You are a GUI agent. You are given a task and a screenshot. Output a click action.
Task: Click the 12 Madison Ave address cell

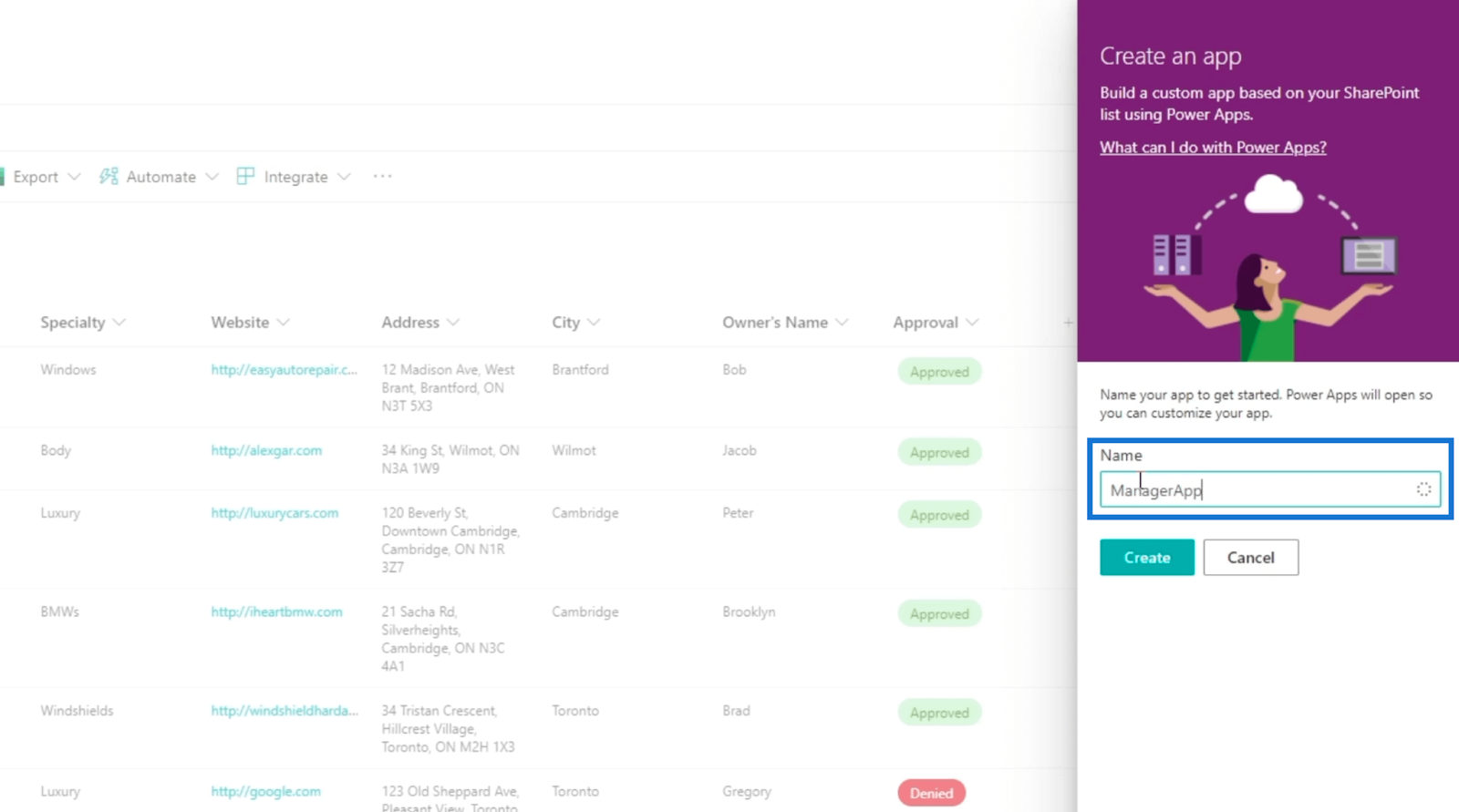point(448,388)
